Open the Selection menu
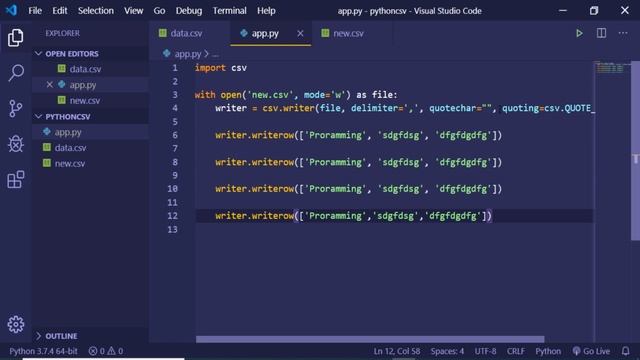Viewport: 640px width, 360px height. point(96,11)
